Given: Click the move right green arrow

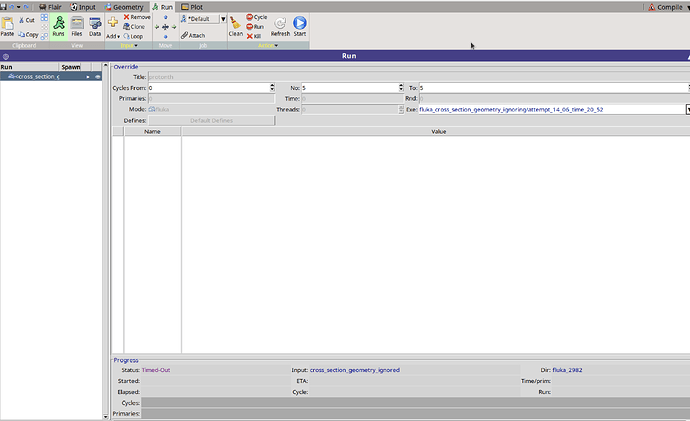Looking at the screenshot, I should [174, 27].
